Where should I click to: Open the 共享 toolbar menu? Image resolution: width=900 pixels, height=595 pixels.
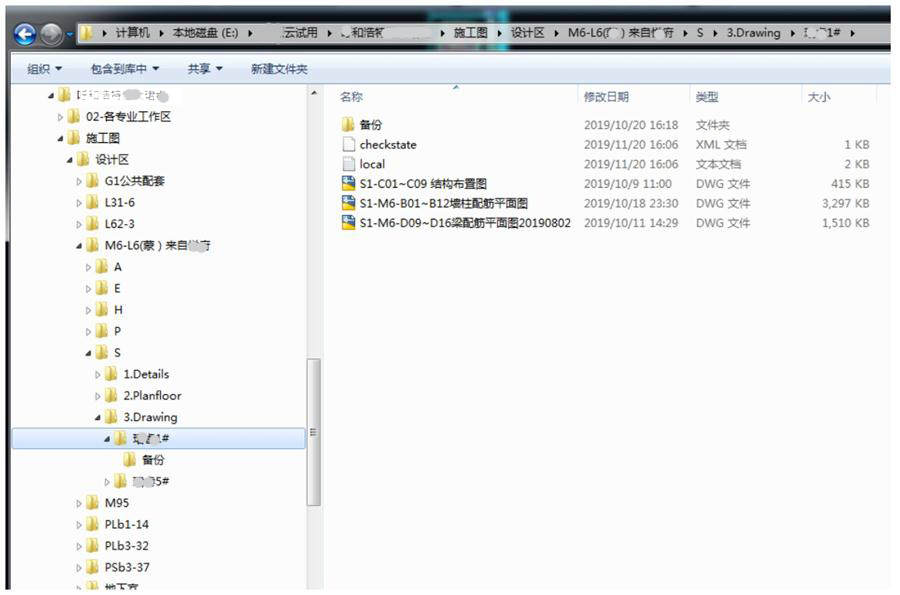click(x=205, y=69)
